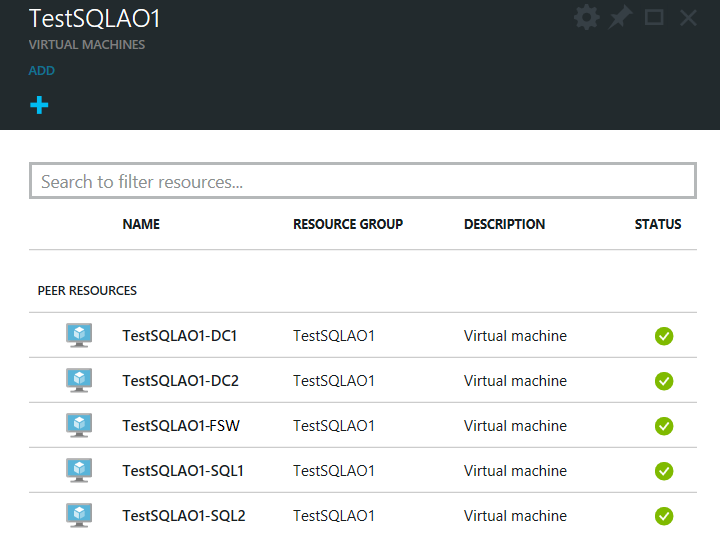Click the TestSQLAO1-DC2 virtual machine icon
Screen dimensions: 720x536
point(79,380)
